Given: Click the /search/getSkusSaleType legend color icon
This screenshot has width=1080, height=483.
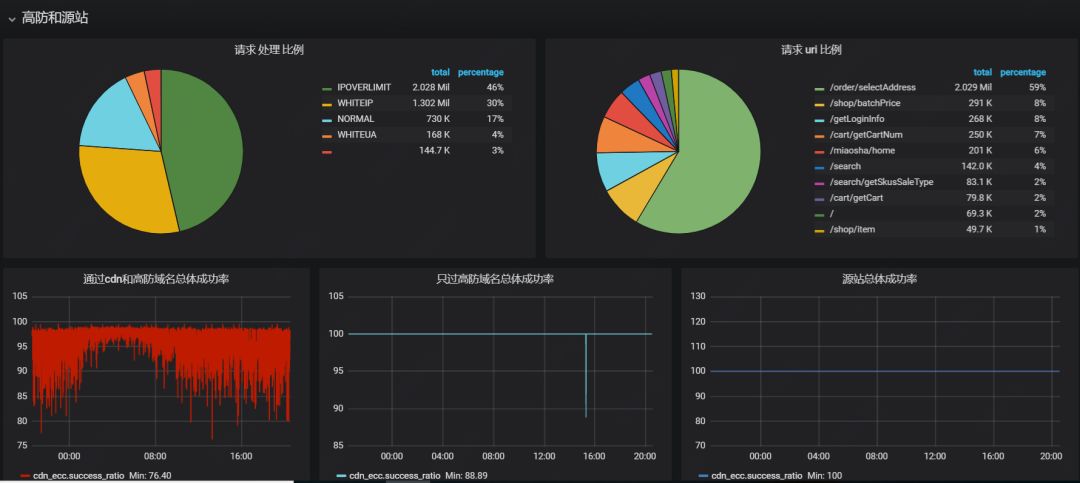Looking at the screenshot, I should pyautogui.click(x=819, y=183).
